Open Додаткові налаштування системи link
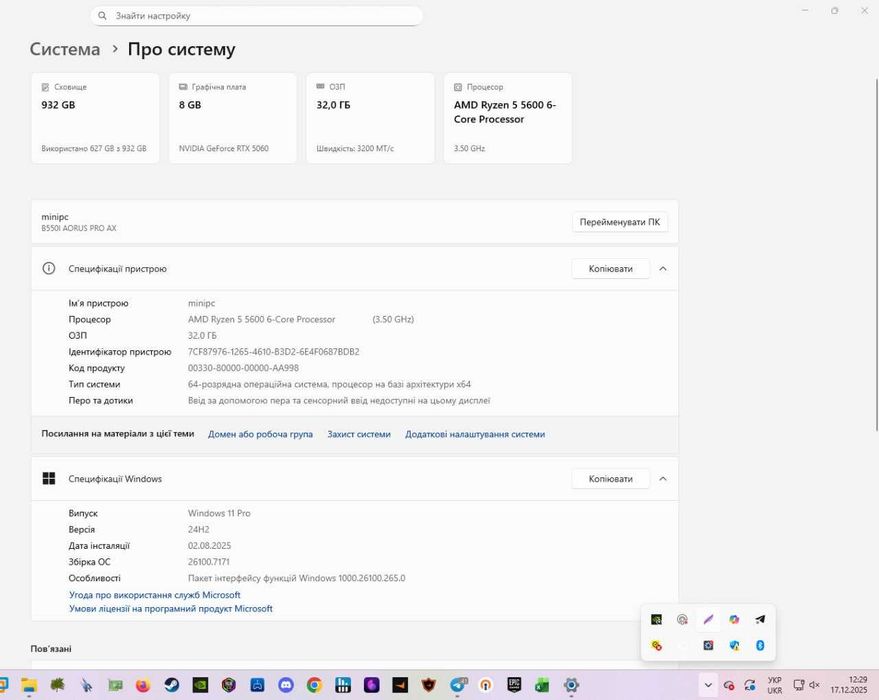Viewport: 879px width, 700px height. [x=475, y=434]
